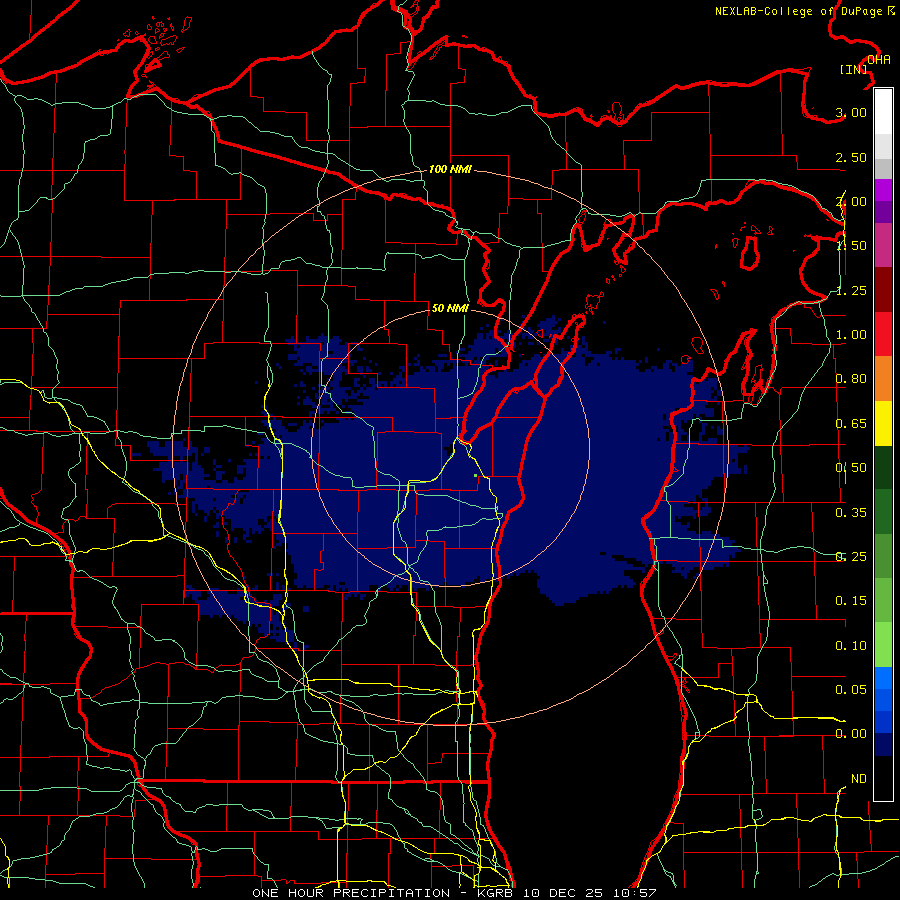Screen dimensions: 900x900
Task: Click the 0.05 legend value
Action: click(x=851, y=690)
